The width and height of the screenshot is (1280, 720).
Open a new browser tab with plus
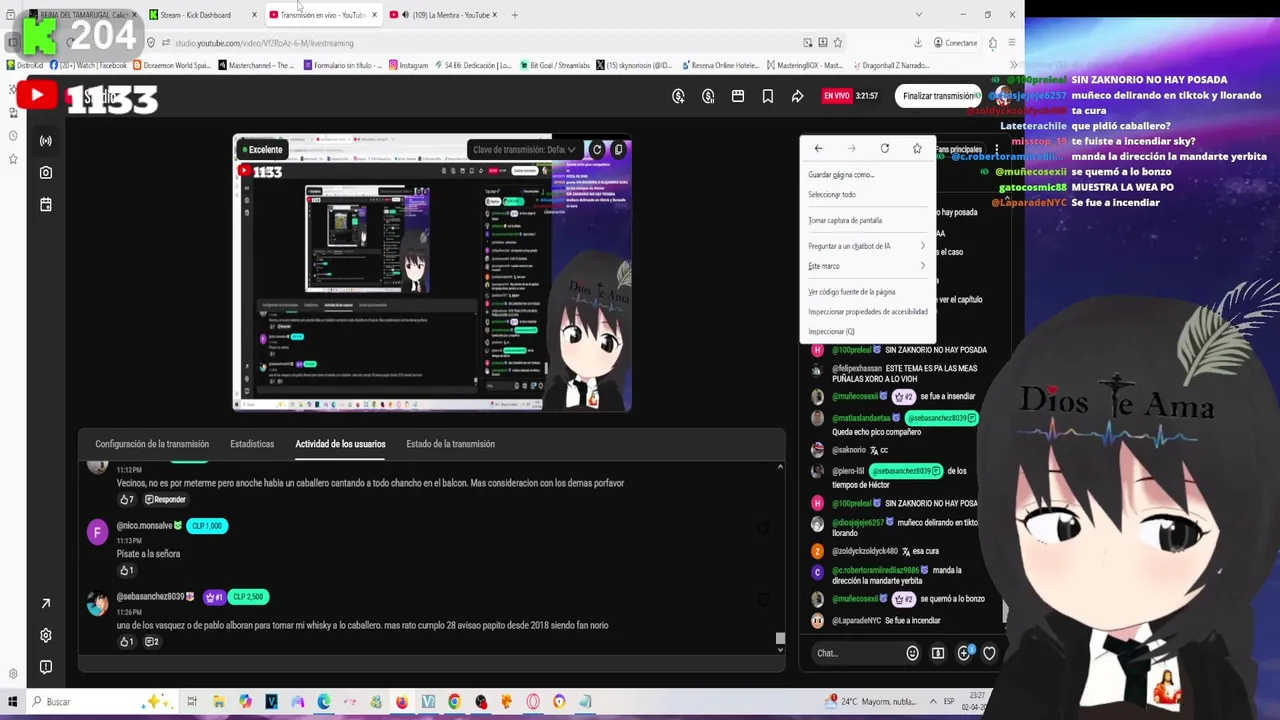coord(515,15)
